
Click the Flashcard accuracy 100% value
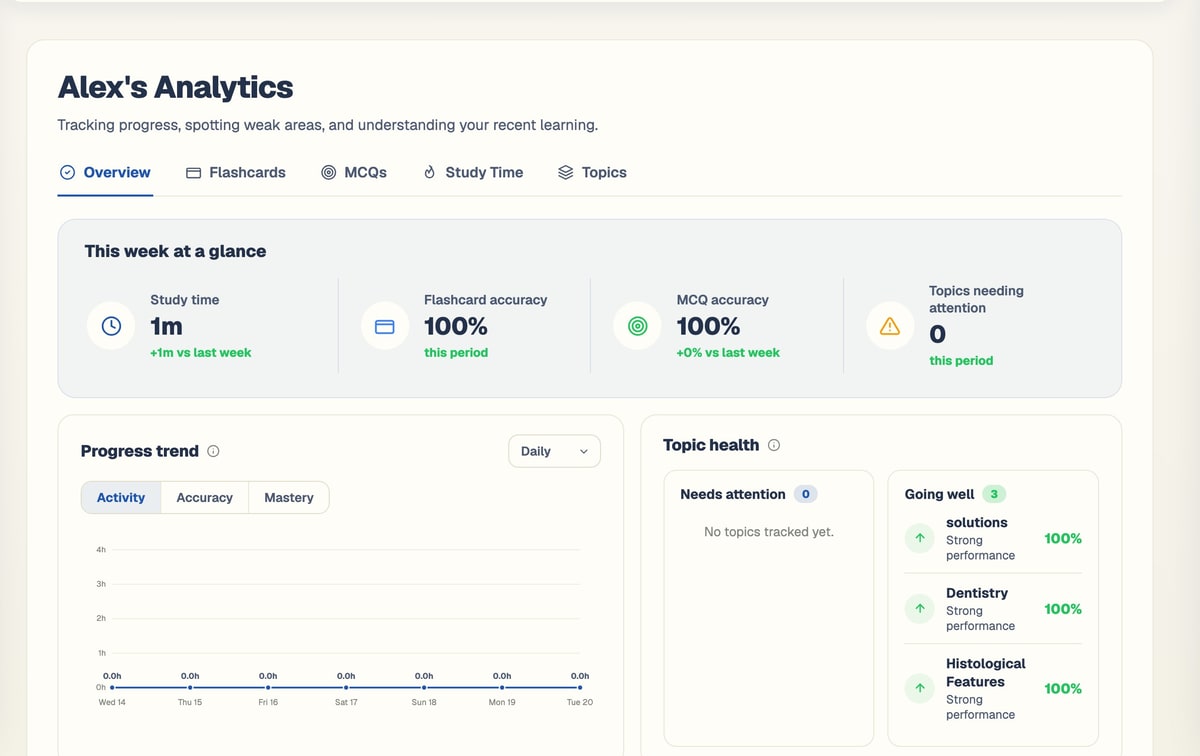tap(456, 326)
